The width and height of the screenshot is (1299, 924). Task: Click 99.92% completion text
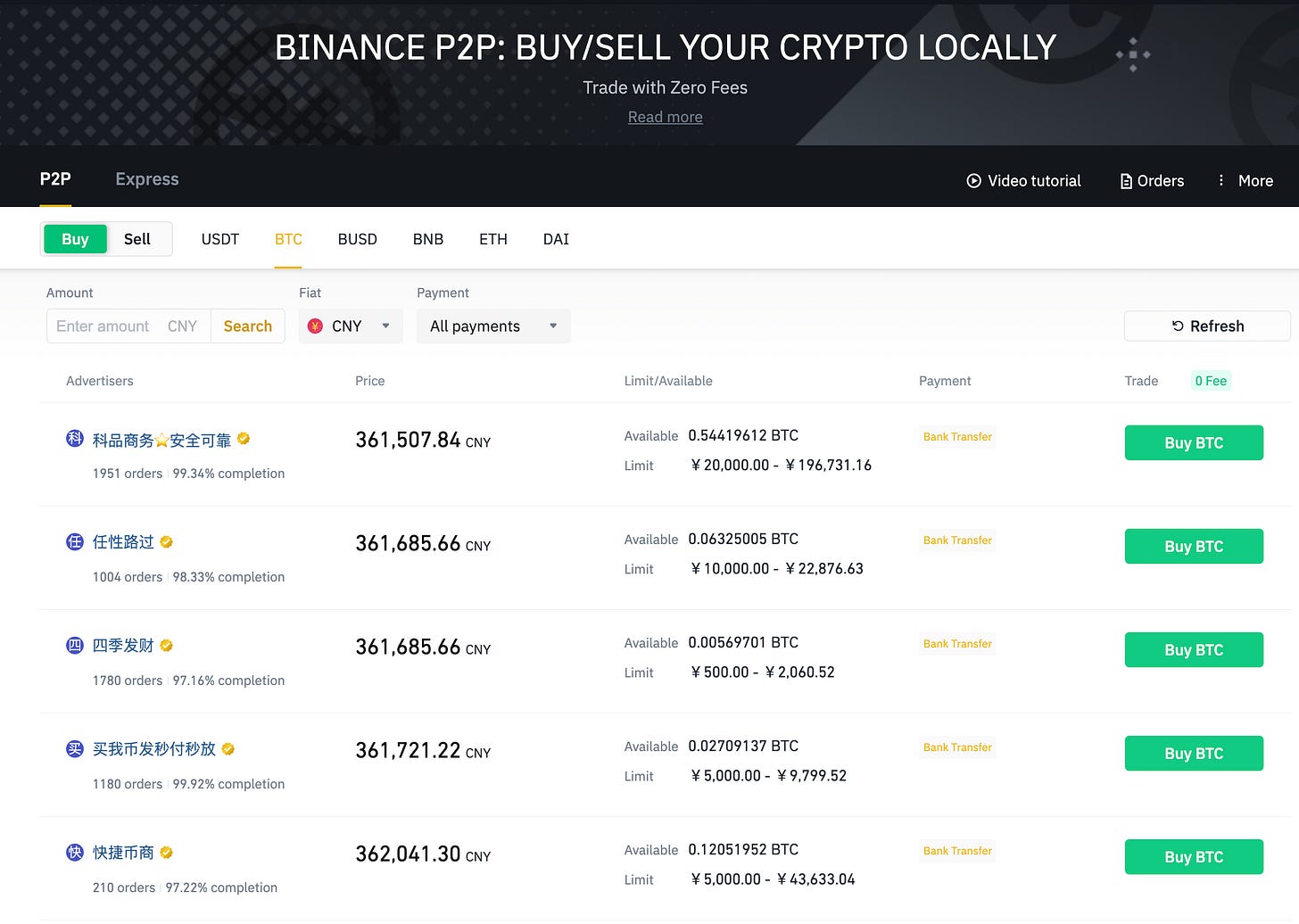228,784
